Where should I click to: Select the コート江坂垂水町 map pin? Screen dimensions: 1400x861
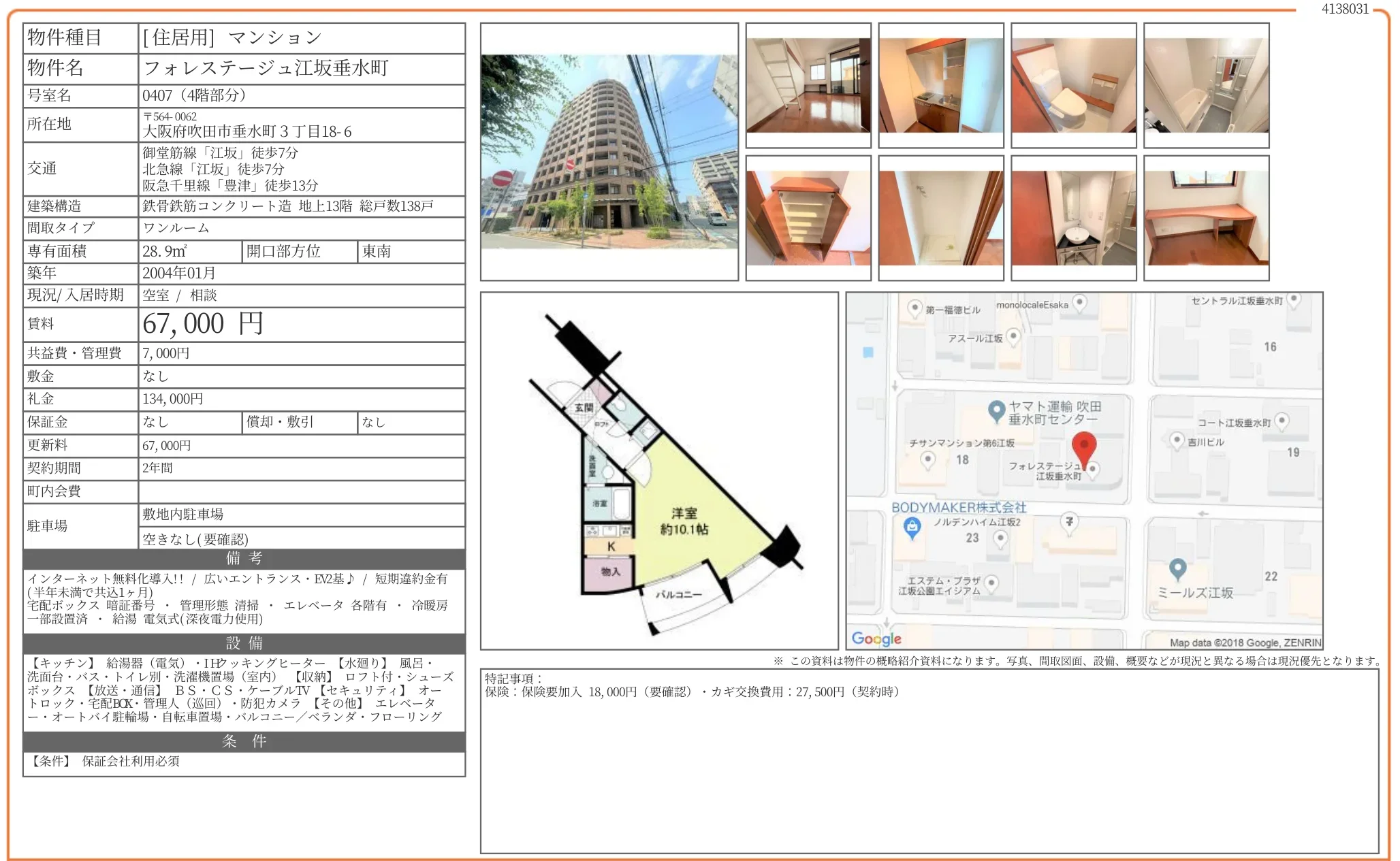click(x=1282, y=421)
